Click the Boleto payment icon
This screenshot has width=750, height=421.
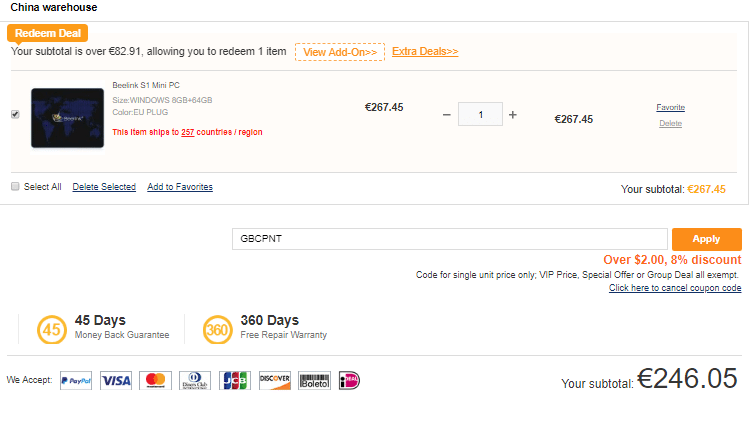click(x=314, y=380)
